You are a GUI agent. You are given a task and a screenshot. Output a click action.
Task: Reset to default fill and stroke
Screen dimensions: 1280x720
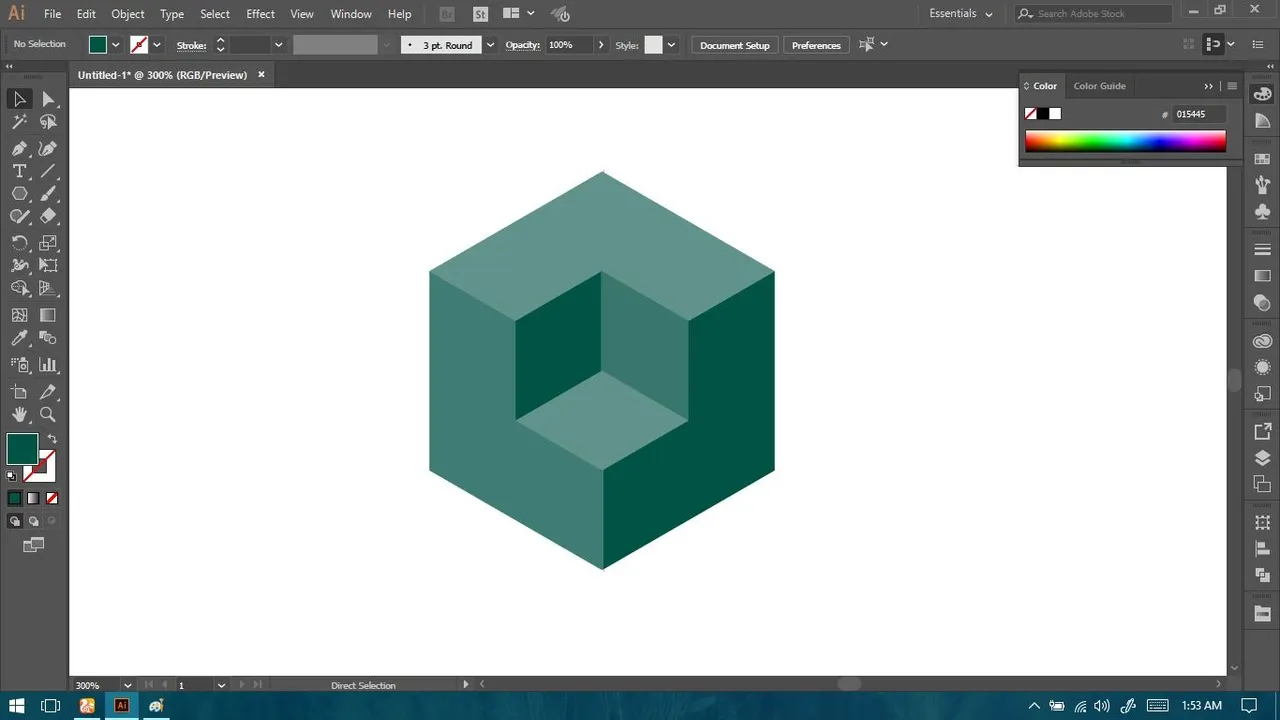tap(12, 476)
